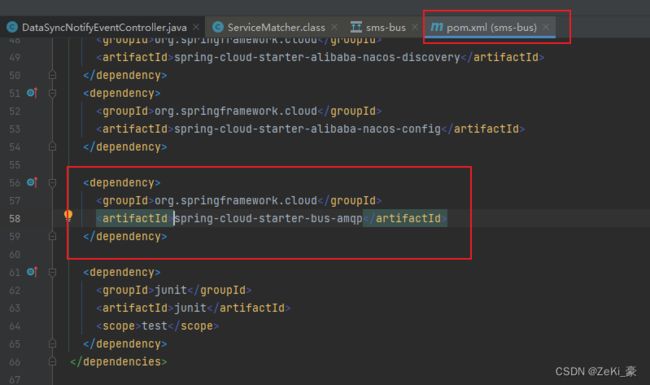Activate the pom.xml (sms-bus) tab
Viewport: 650px width, 385px height.
(x=491, y=27)
